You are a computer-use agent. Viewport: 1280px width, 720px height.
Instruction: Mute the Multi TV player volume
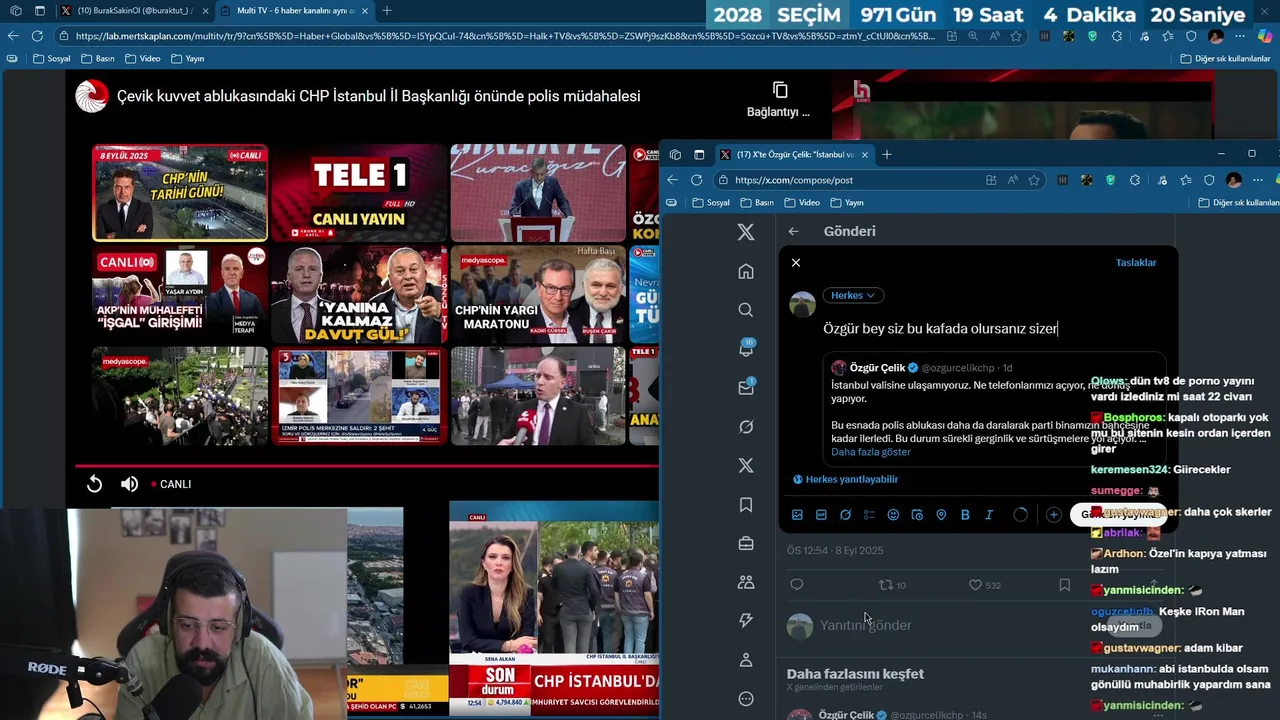130,484
